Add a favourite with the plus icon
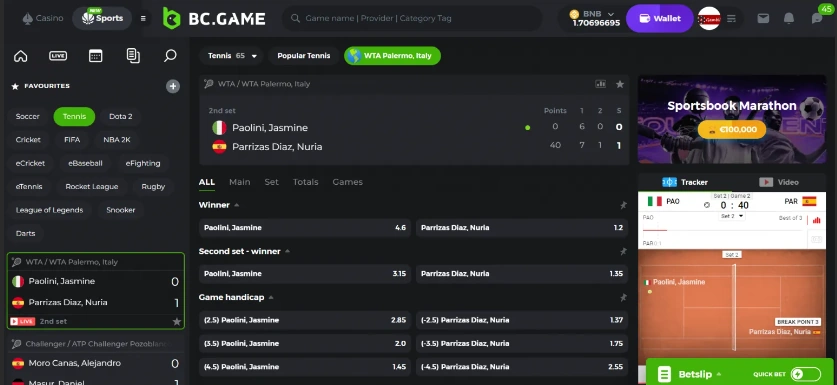The width and height of the screenshot is (837, 385). 172,87
